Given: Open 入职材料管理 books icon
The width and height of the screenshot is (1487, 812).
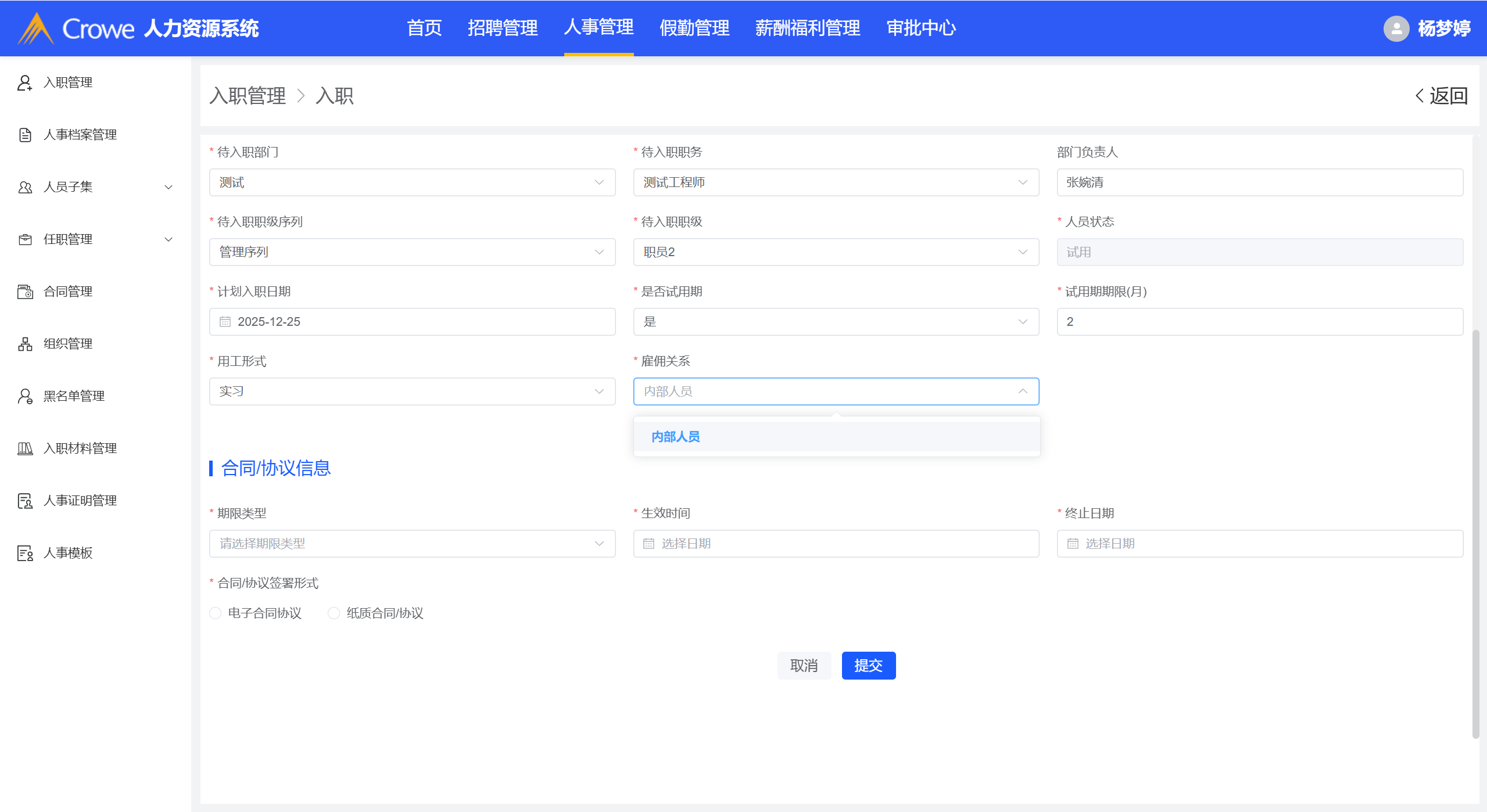Looking at the screenshot, I should [24, 448].
